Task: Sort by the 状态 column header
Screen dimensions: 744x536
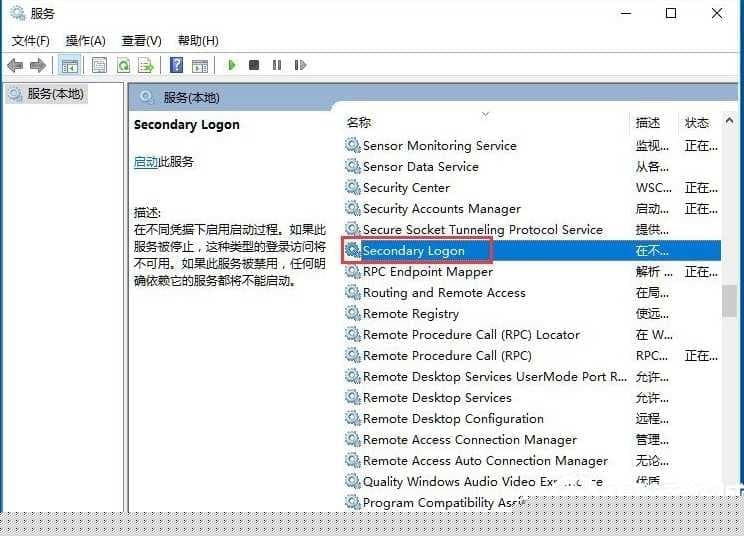Action: (x=697, y=123)
